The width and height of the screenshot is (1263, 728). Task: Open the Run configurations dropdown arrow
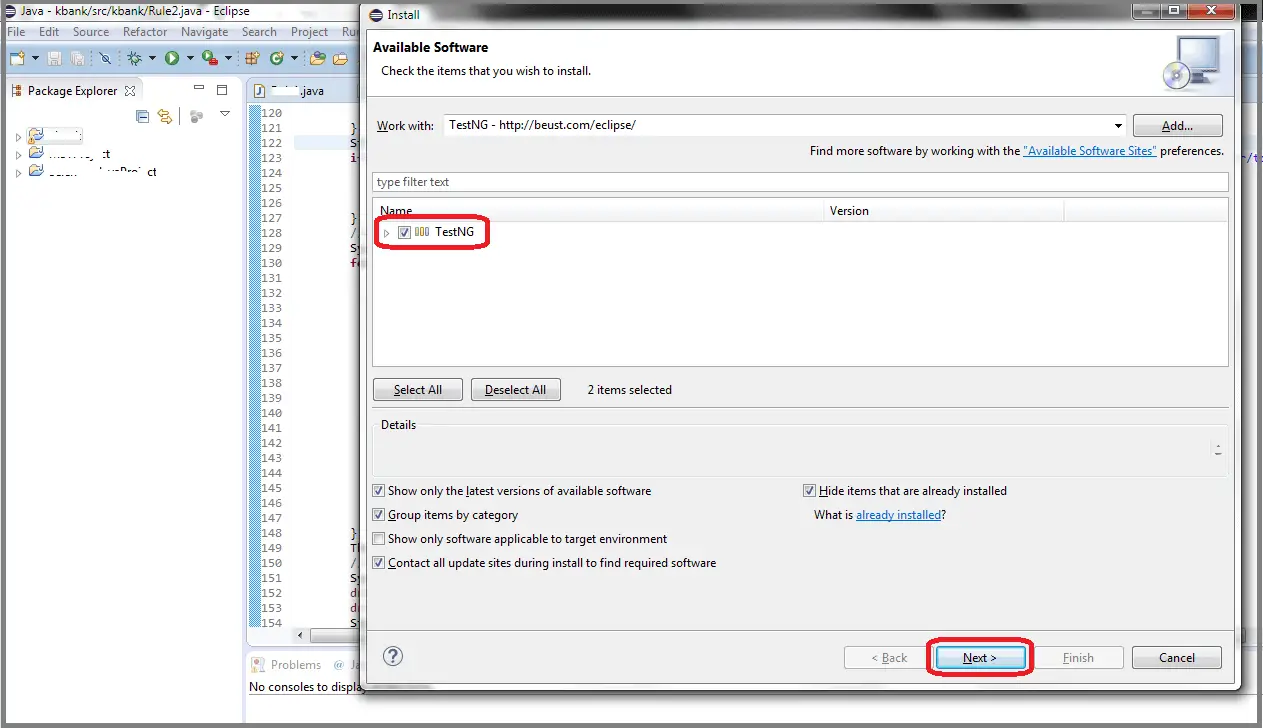(190, 59)
